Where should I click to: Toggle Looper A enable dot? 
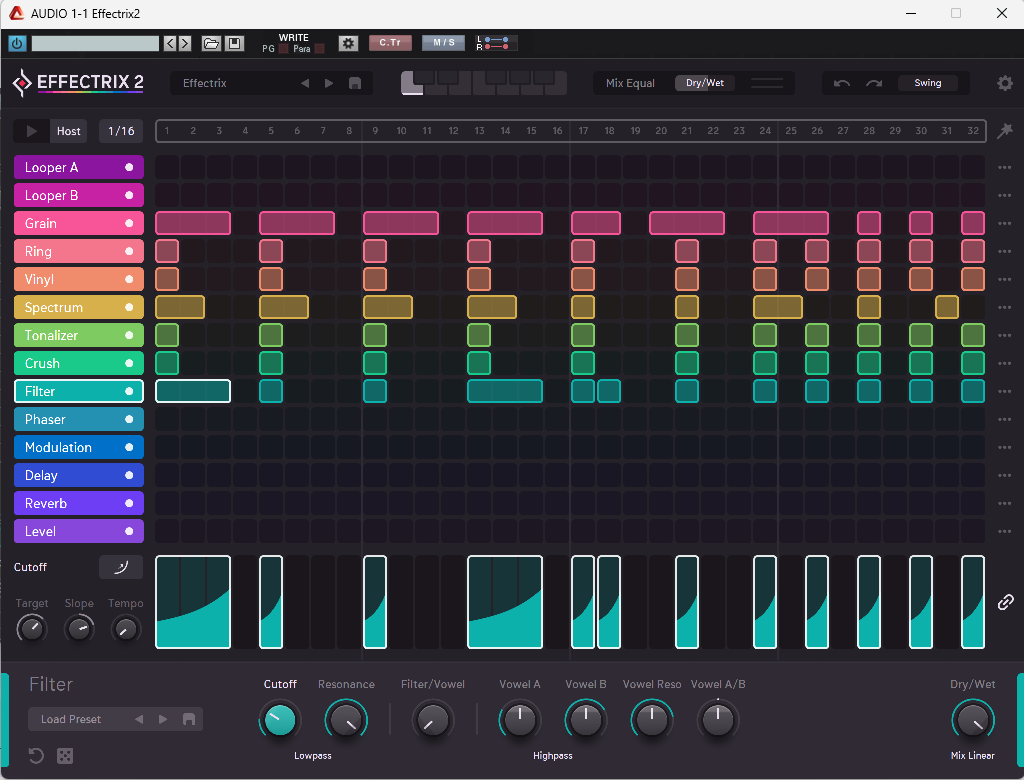tap(129, 168)
